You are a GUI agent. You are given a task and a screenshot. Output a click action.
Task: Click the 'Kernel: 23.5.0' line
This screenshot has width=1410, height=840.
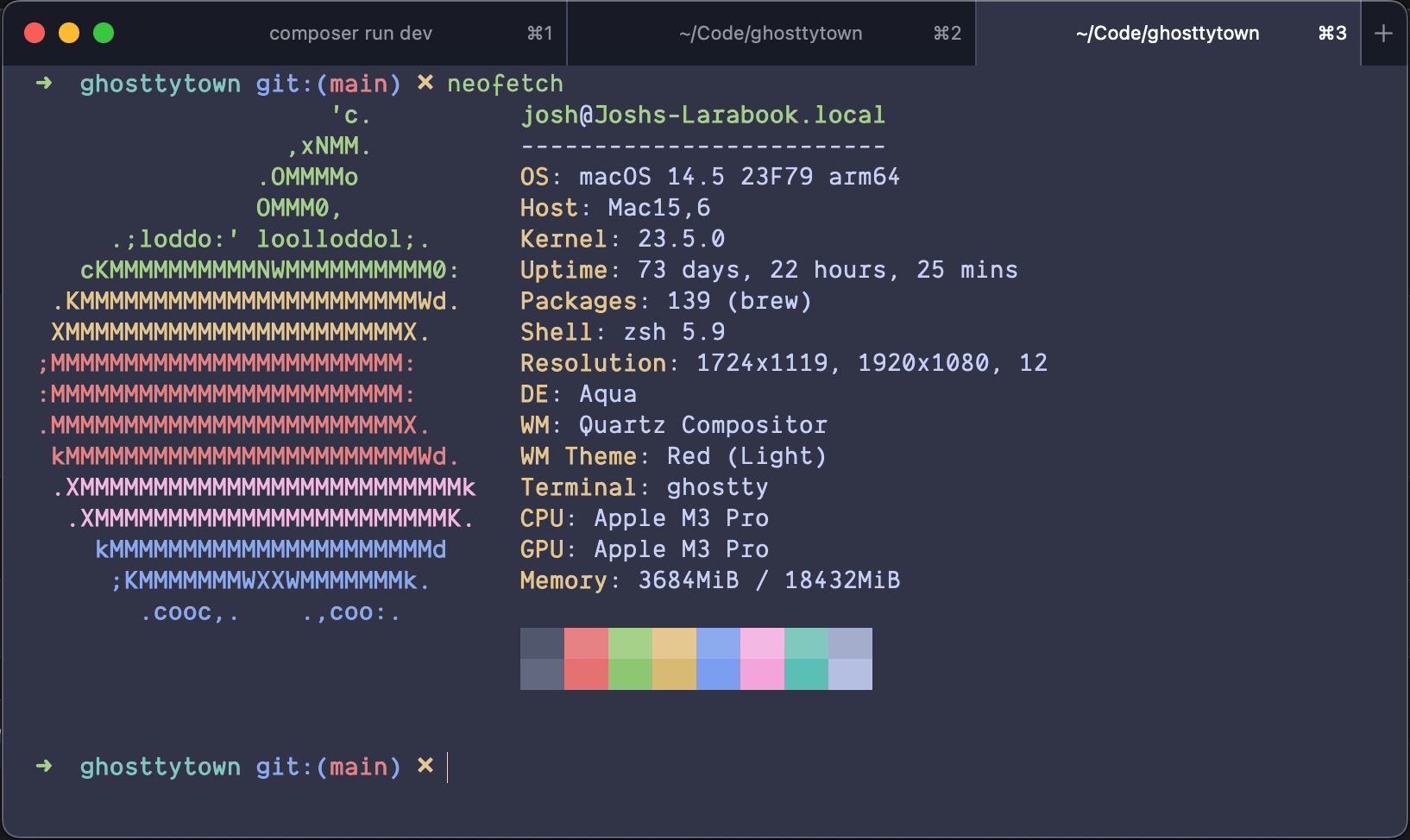tap(623, 239)
